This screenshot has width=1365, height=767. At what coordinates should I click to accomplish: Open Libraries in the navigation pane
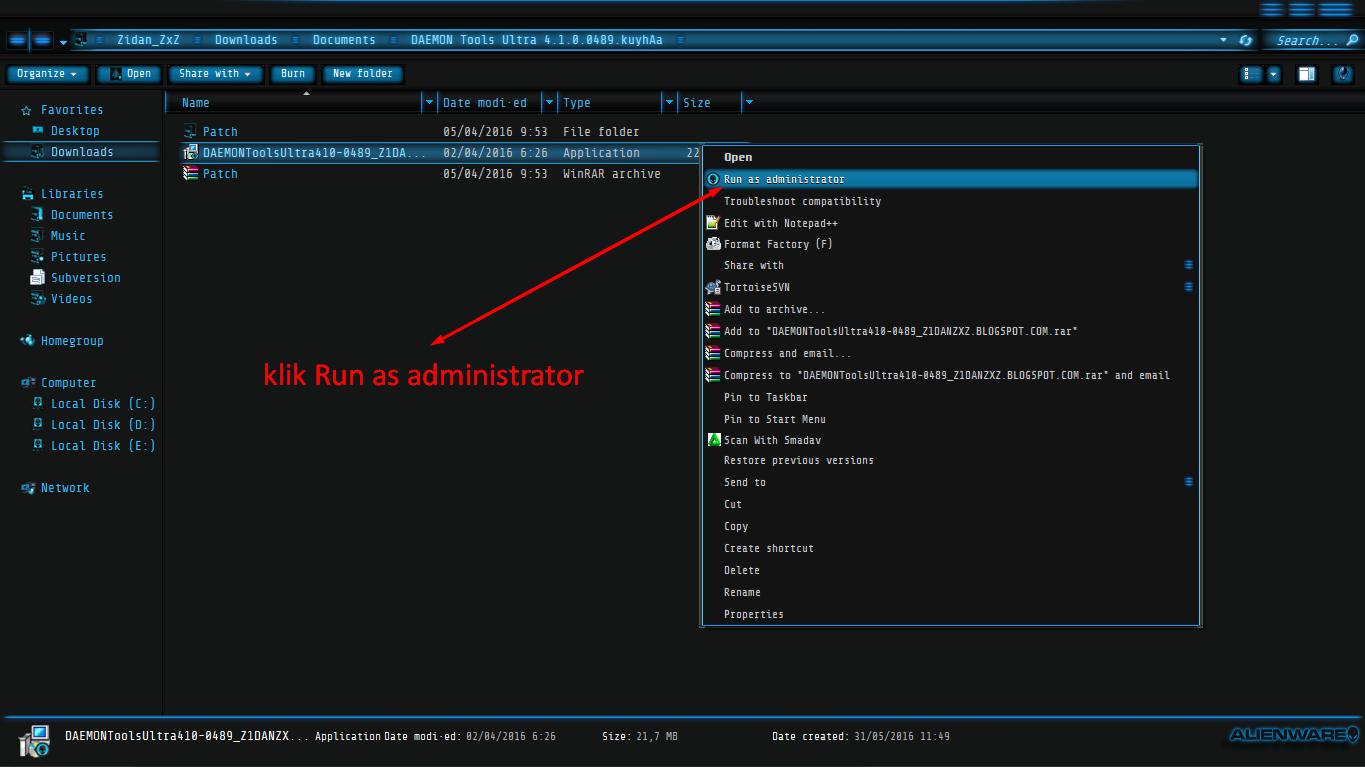coord(72,194)
